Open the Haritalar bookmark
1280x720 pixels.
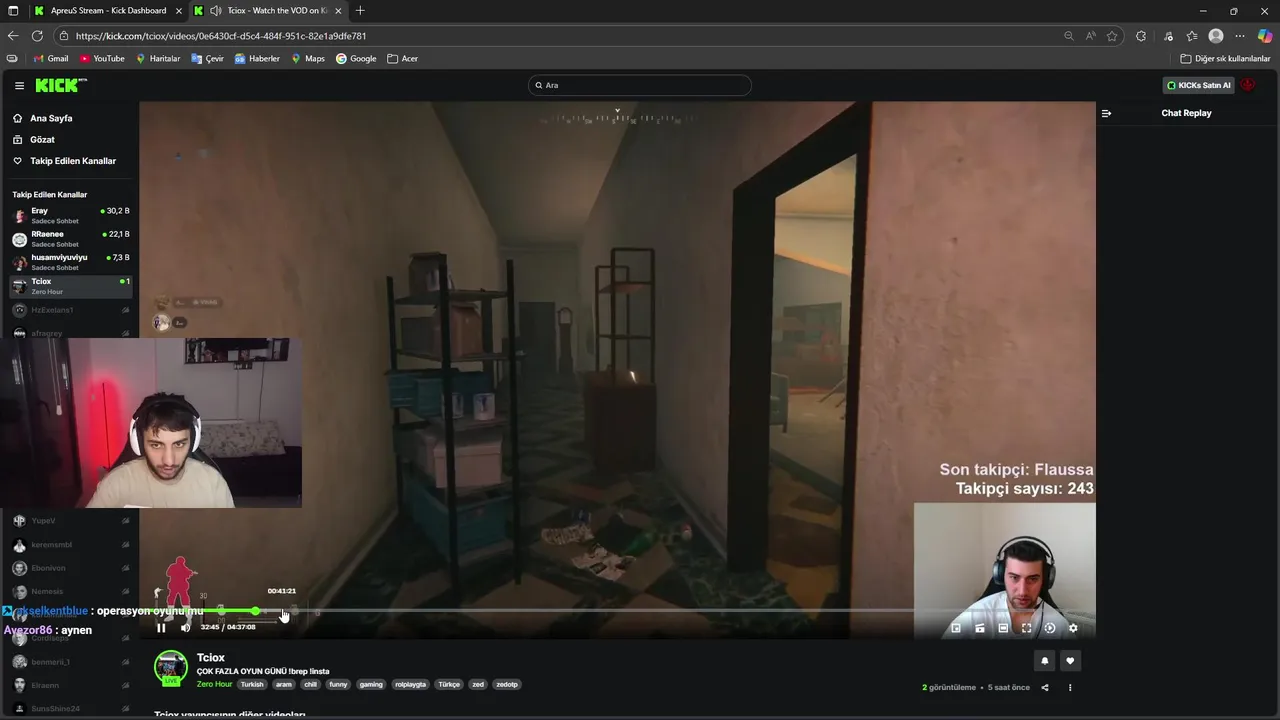pyautogui.click(x=158, y=59)
